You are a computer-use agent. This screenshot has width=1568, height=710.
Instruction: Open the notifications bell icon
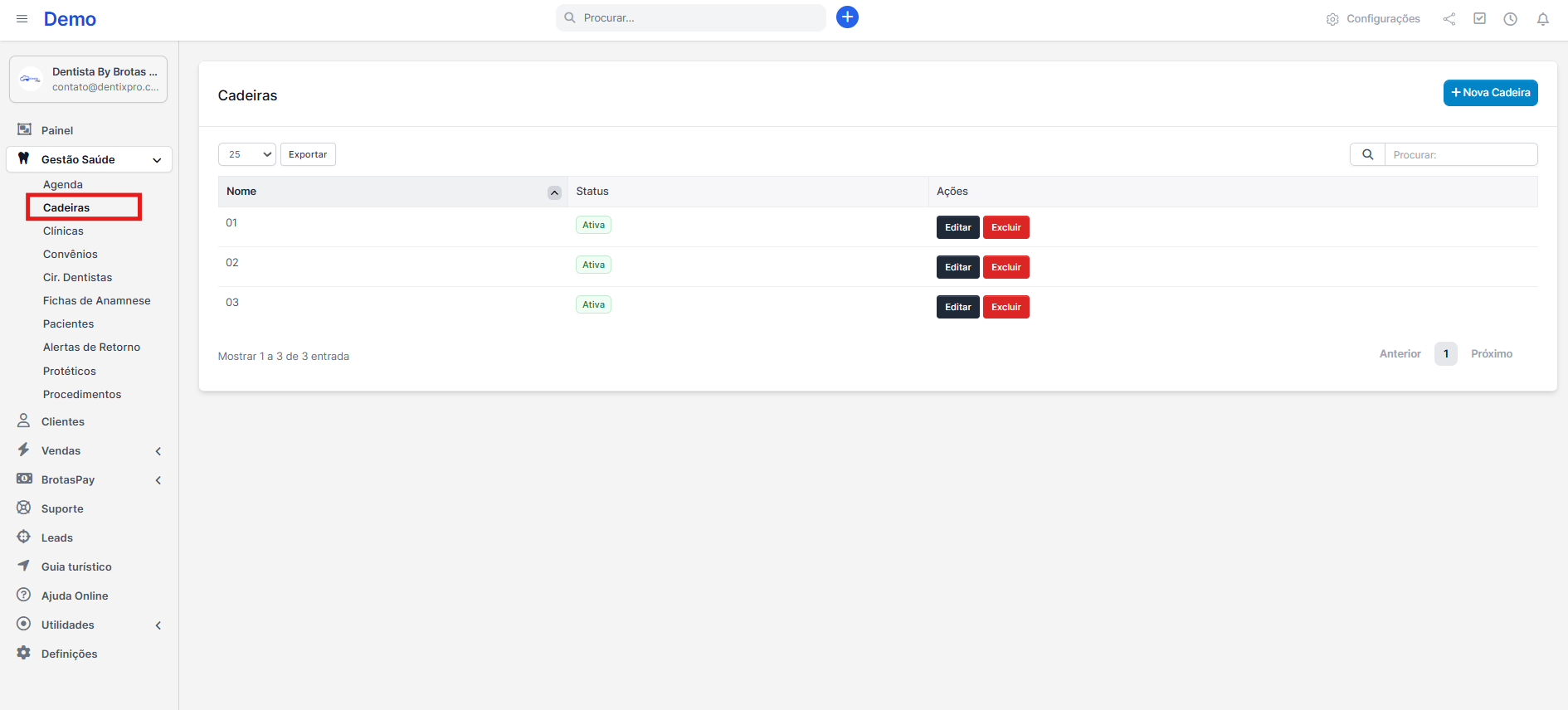1542,18
